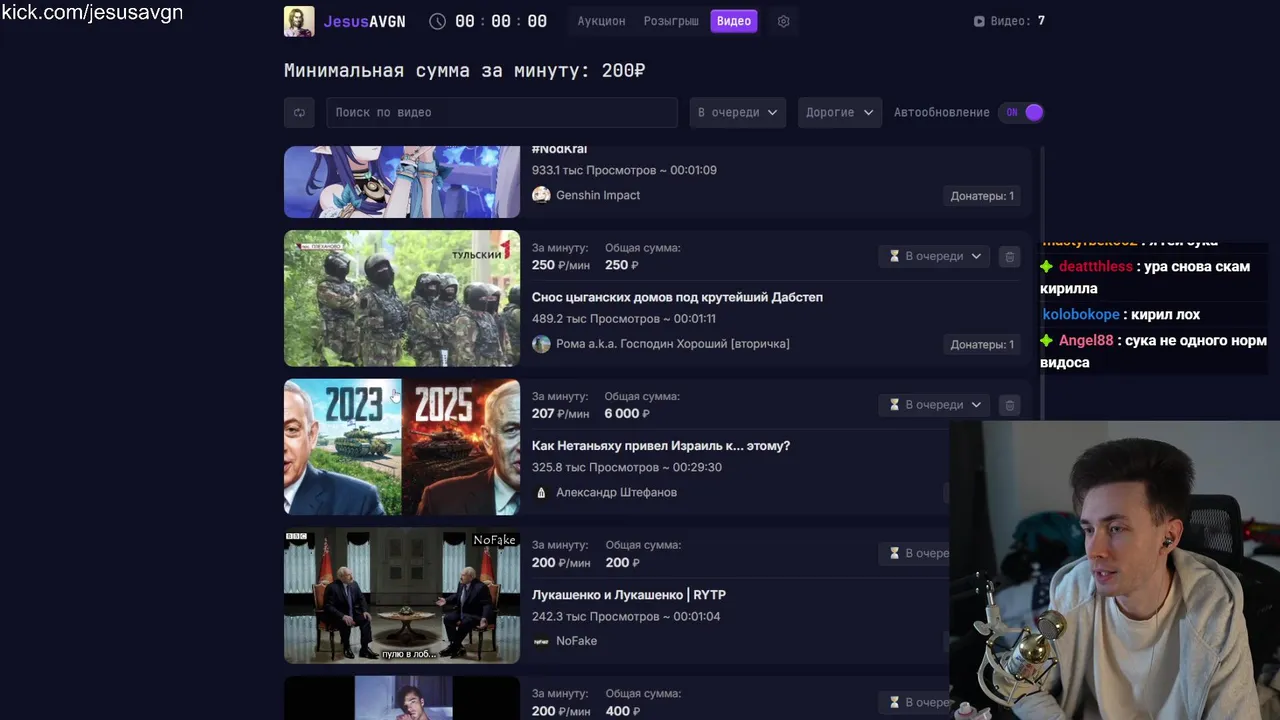The height and width of the screenshot is (720, 1280).
Task: Open title Как Нетаньяху привел Израиль к... этому?
Action: 661,446
